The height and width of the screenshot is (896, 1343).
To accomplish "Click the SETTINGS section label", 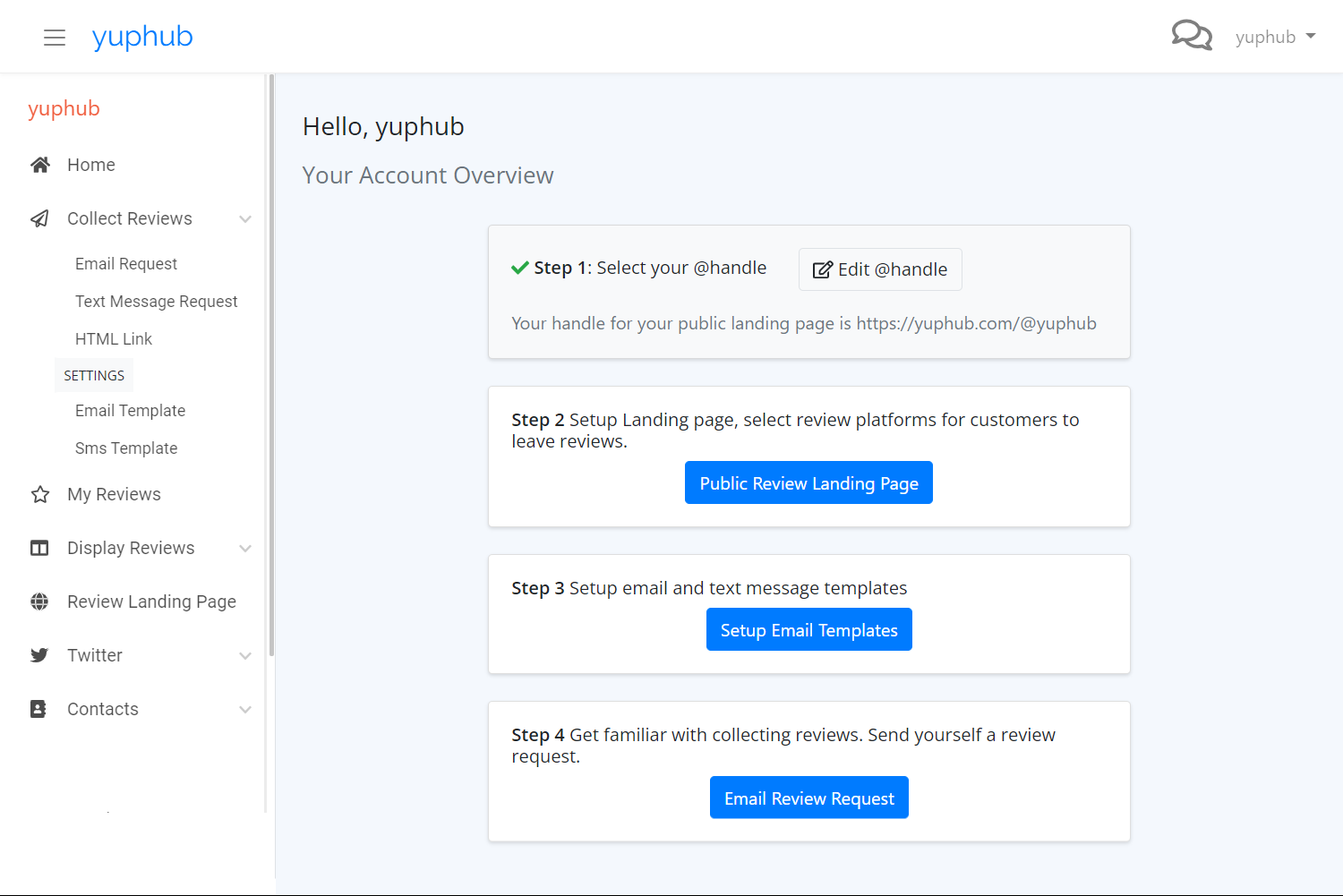I will (x=94, y=375).
